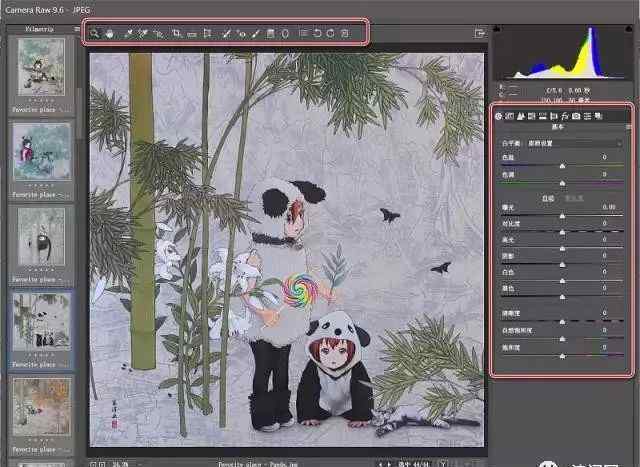
Task: Switch to the Tone Curve panel tab
Action: 509,116
